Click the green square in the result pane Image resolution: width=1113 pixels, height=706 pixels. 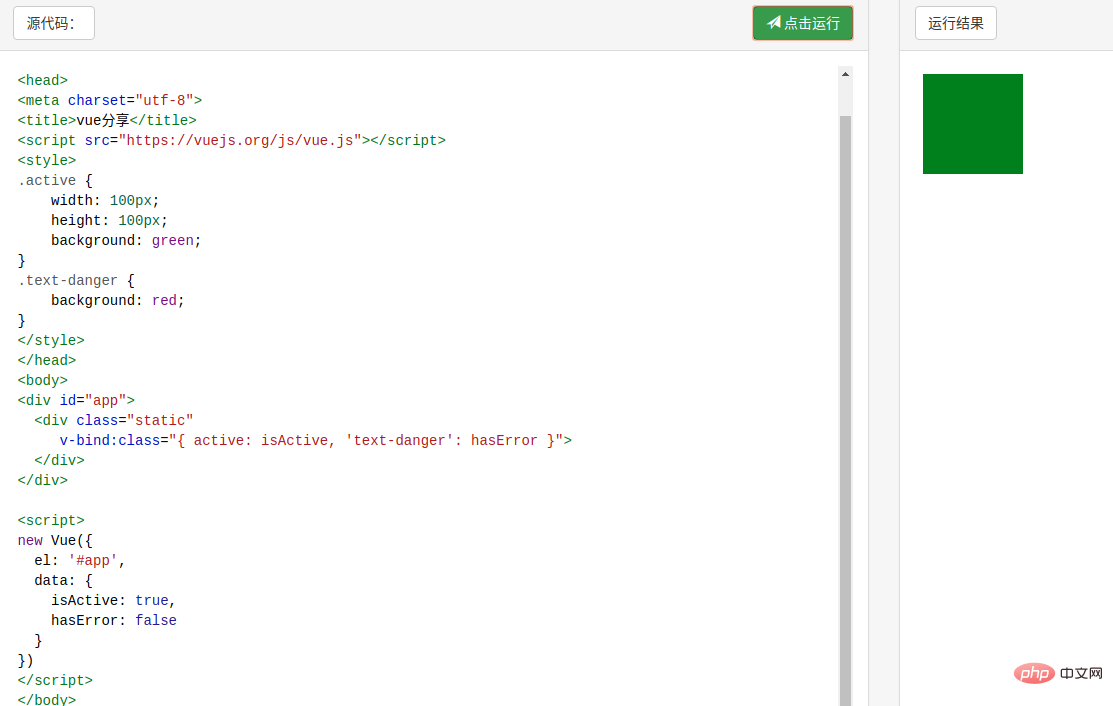pyautogui.click(x=972, y=124)
